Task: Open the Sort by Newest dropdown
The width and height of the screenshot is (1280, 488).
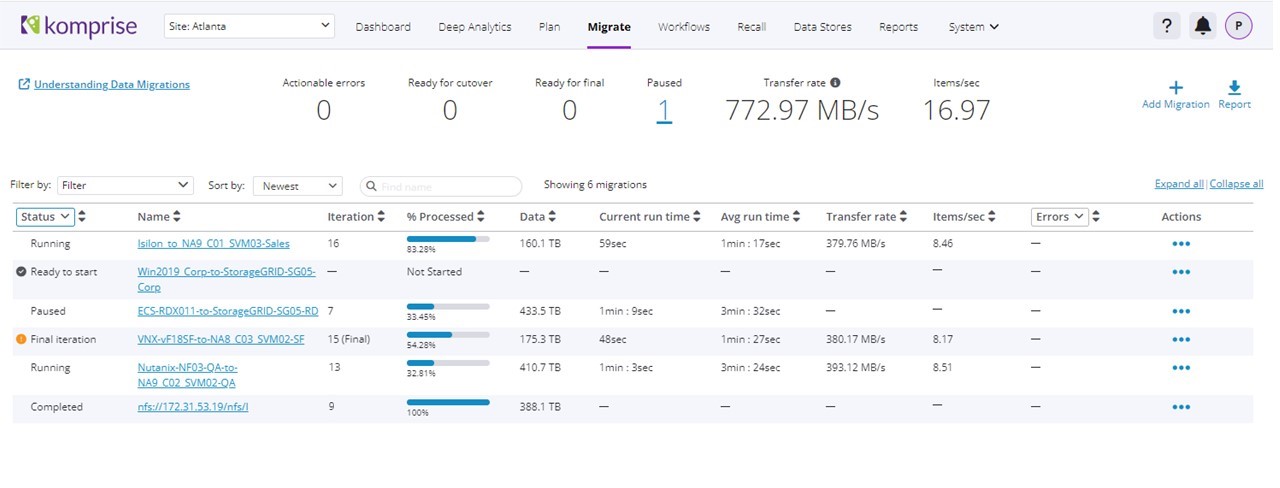Action: coord(298,186)
